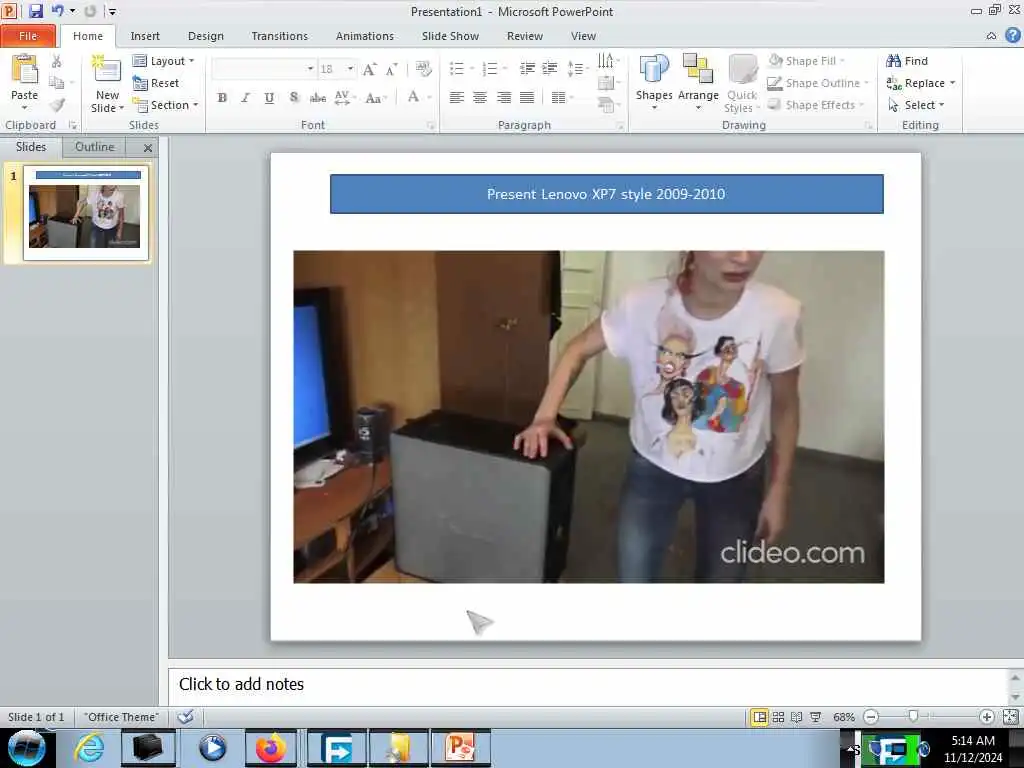The width and height of the screenshot is (1024, 768).
Task: Open PowerPoint Help question mark icon
Action: coord(1012,35)
